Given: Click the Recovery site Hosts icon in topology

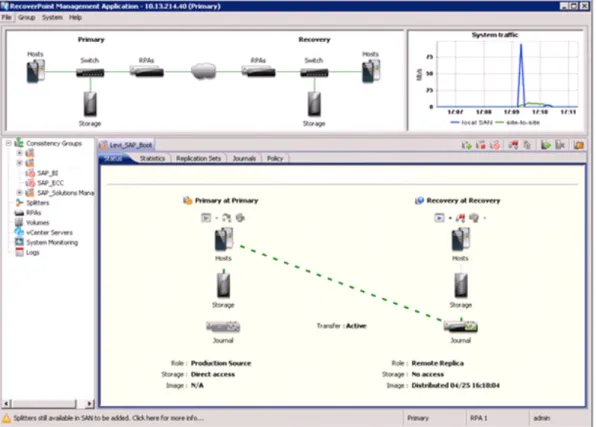Looking at the screenshot, I should tap(371, 71).
